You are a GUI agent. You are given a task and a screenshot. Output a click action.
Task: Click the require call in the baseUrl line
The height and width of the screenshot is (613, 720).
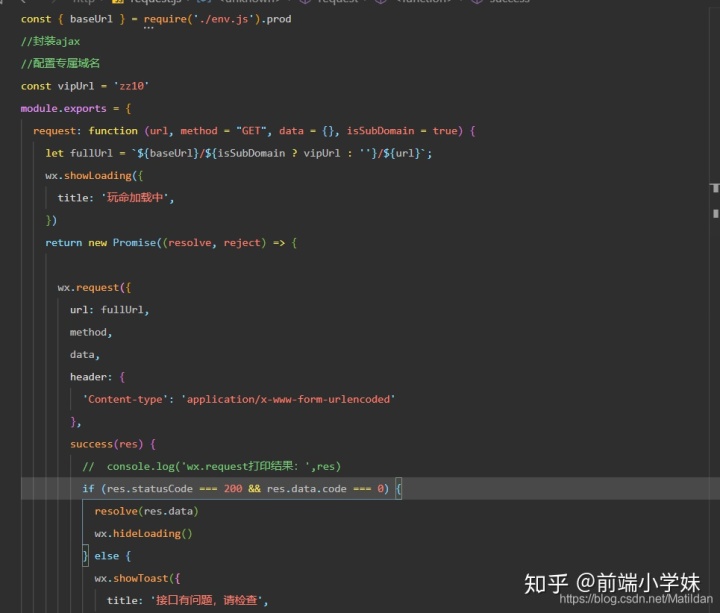(165, 19)
